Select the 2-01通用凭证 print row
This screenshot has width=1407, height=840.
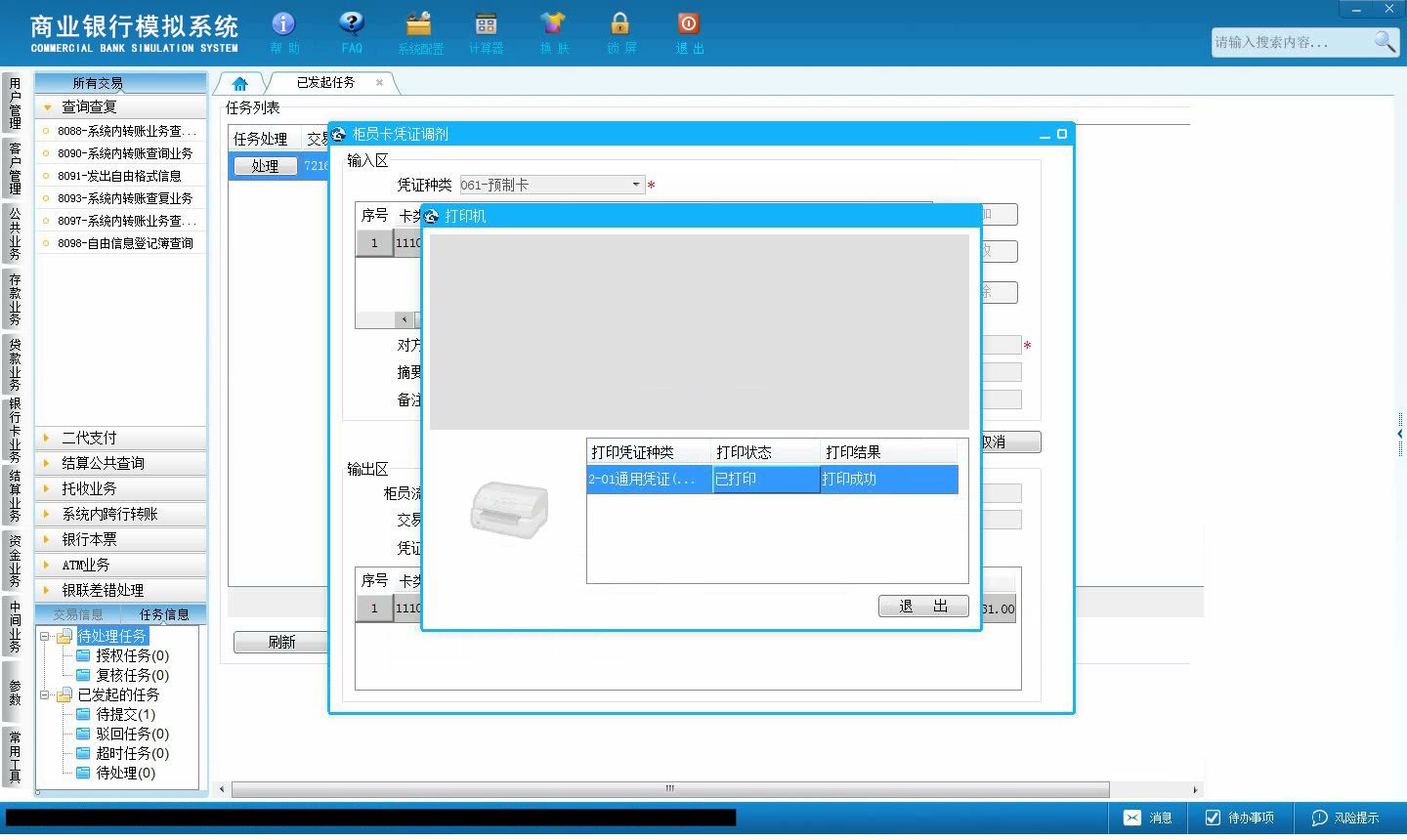[772, 479]
